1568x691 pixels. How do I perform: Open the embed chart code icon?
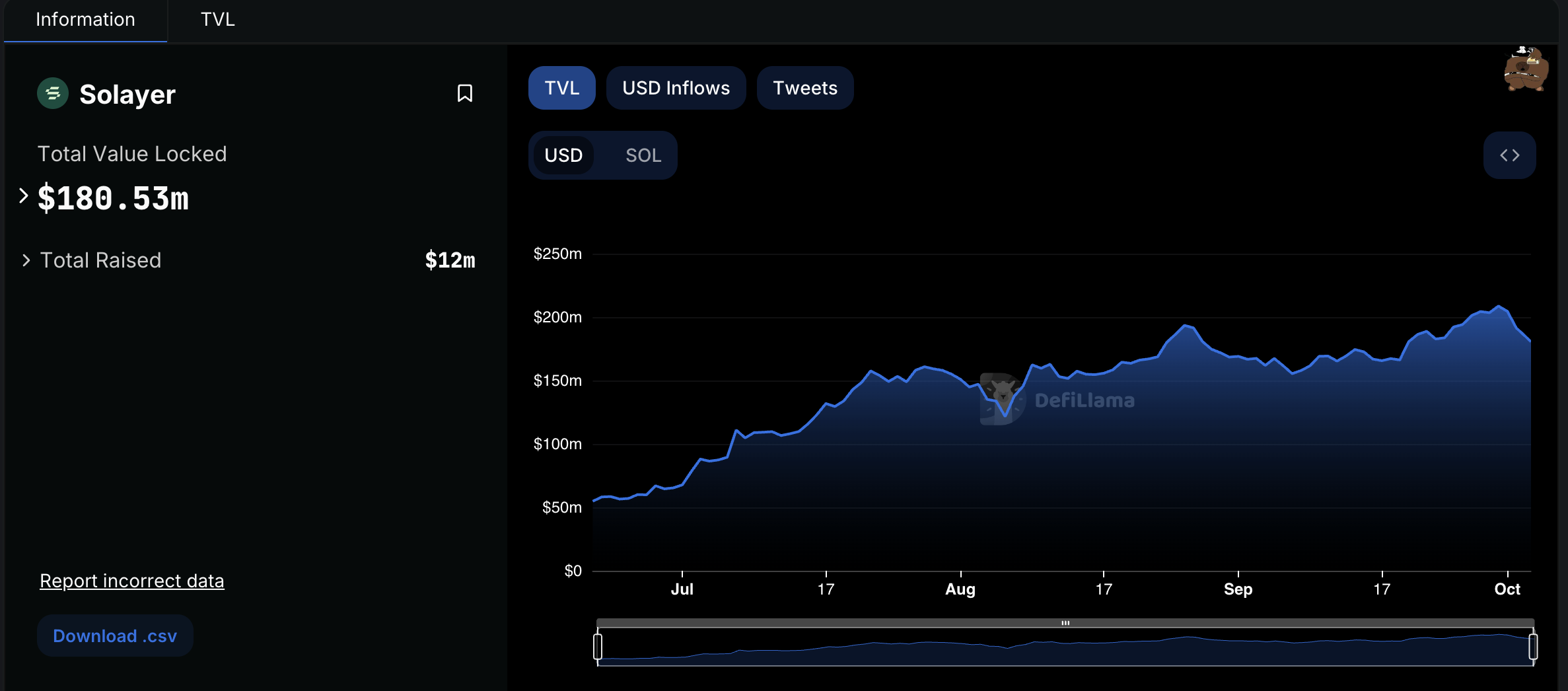click(1509, 155)
